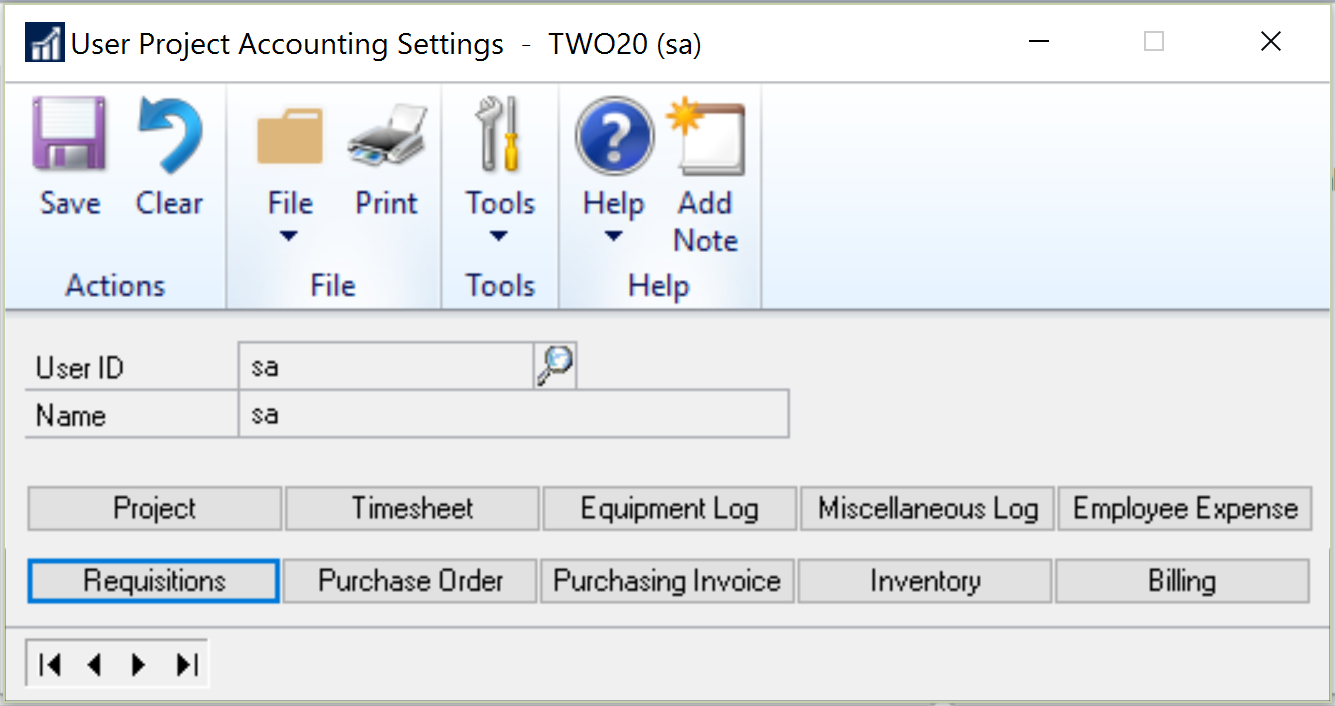Print using the printer icon
This screenshot has width=1335, height=706.
387,137
